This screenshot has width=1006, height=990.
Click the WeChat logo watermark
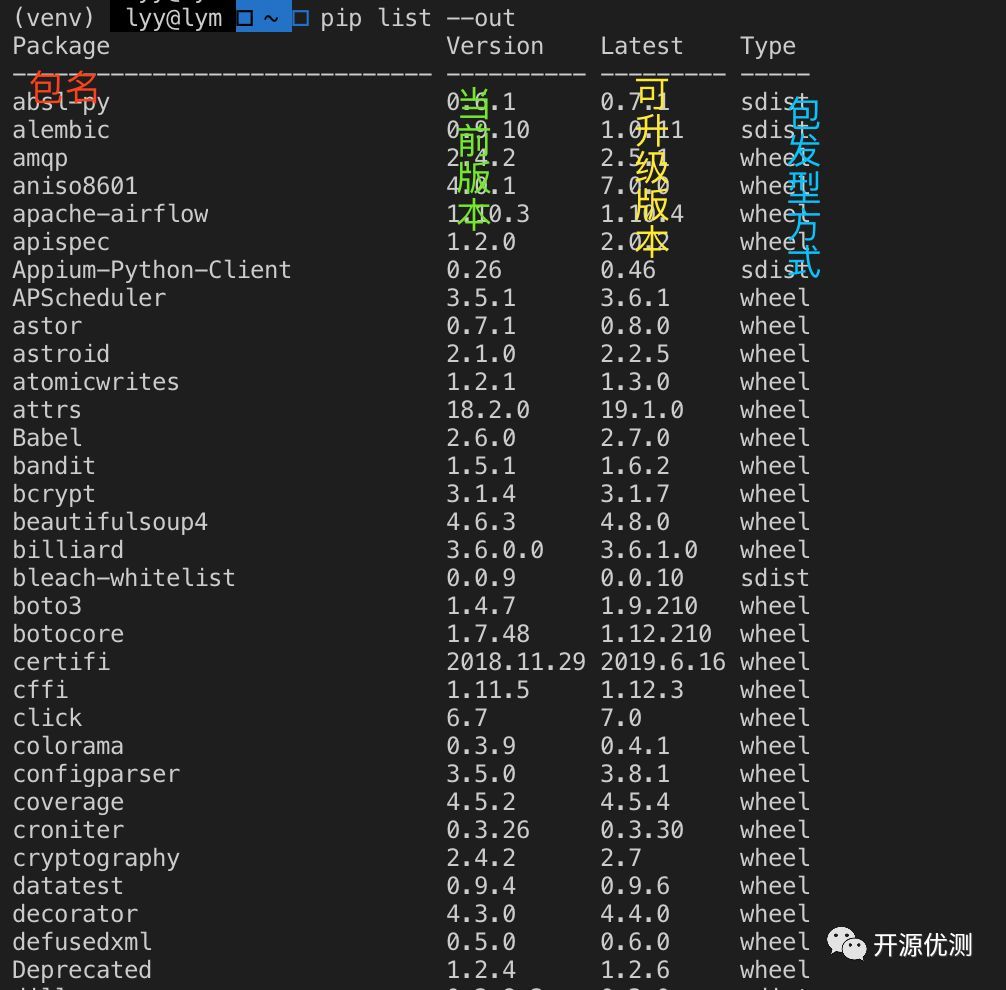(846, 943)
